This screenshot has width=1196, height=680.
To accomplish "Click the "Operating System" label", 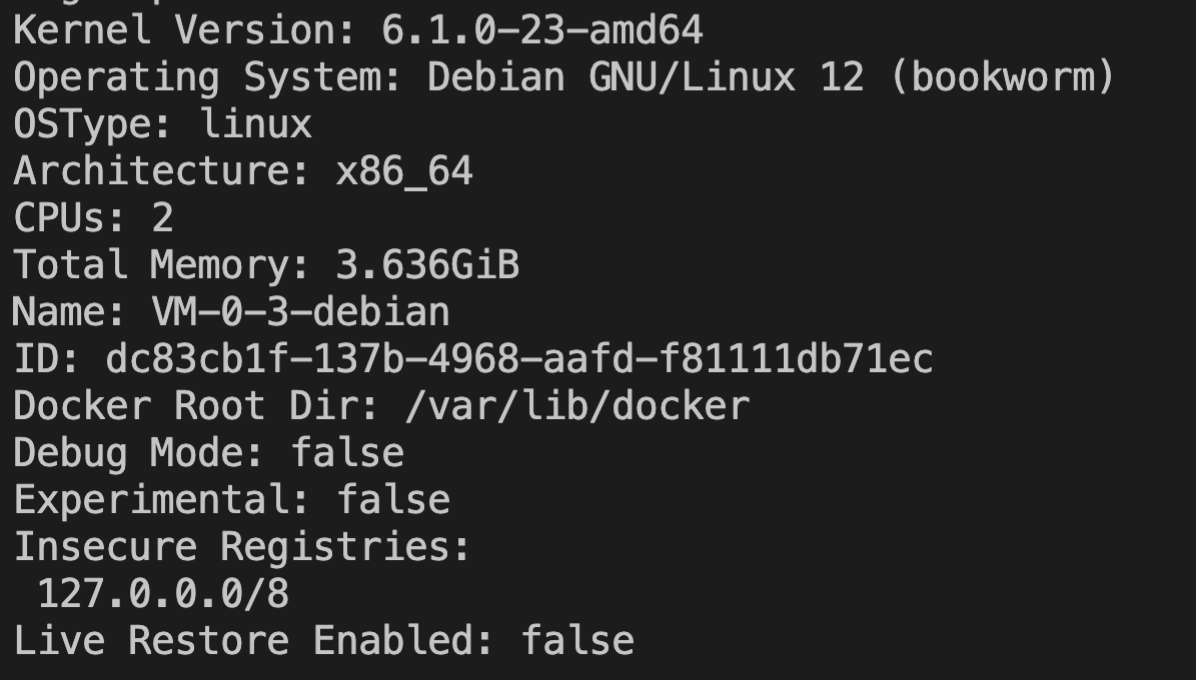I will tap(207, 78).
